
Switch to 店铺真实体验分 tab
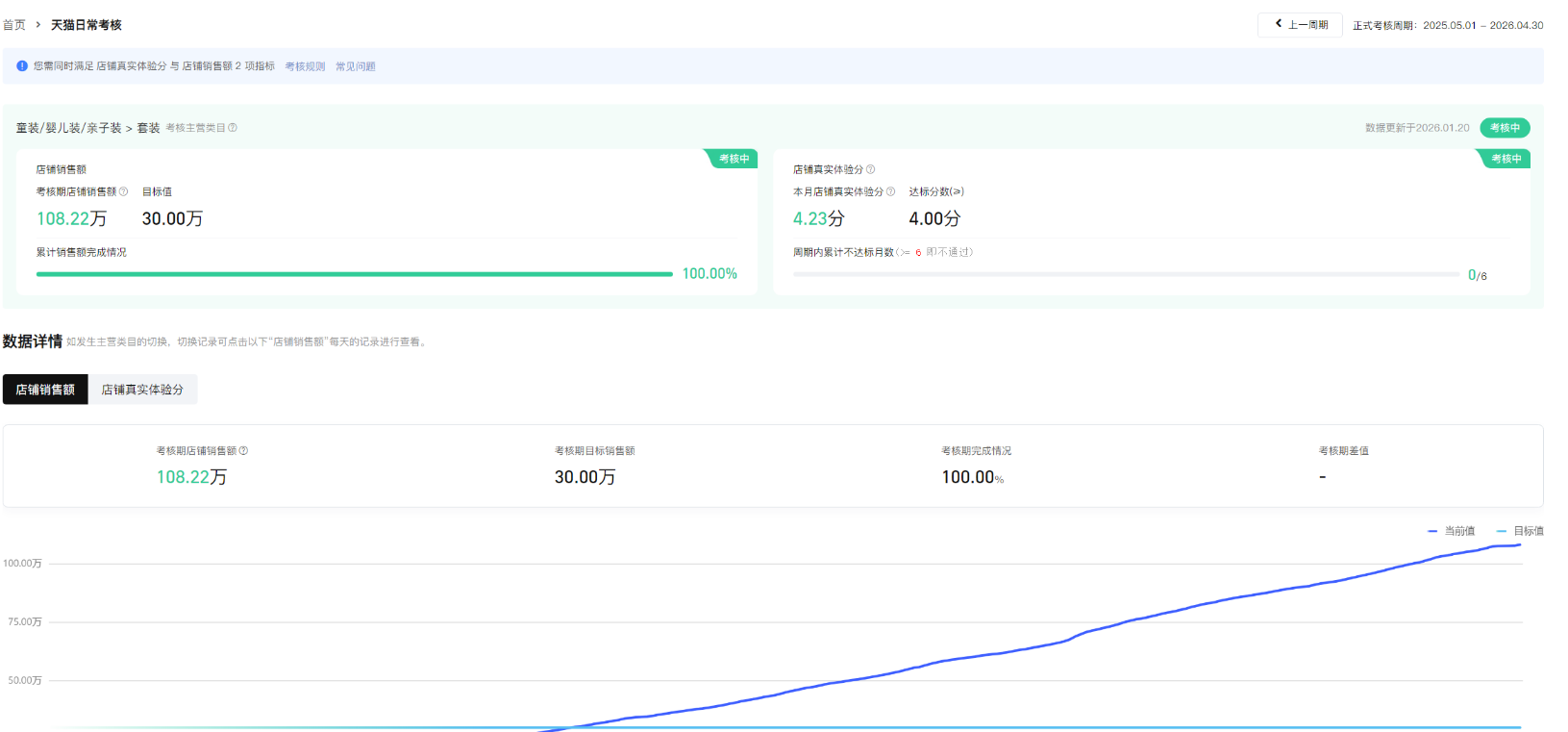coord(142,390)
